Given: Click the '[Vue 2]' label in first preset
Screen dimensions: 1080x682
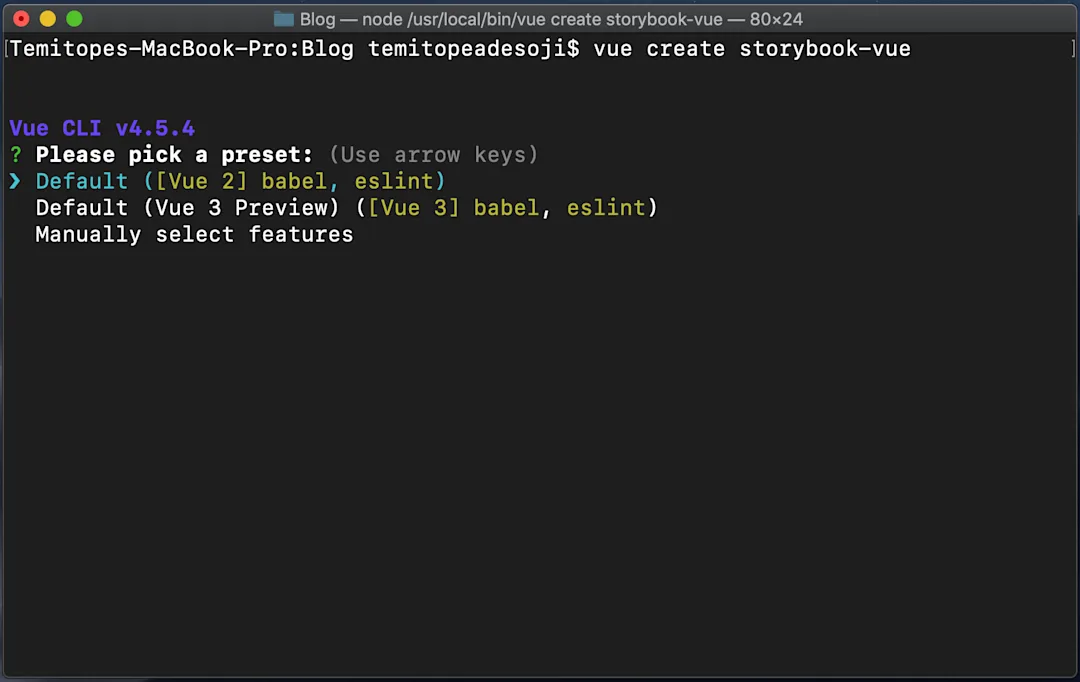Looking at the screenshot, I should click(201, 181).
